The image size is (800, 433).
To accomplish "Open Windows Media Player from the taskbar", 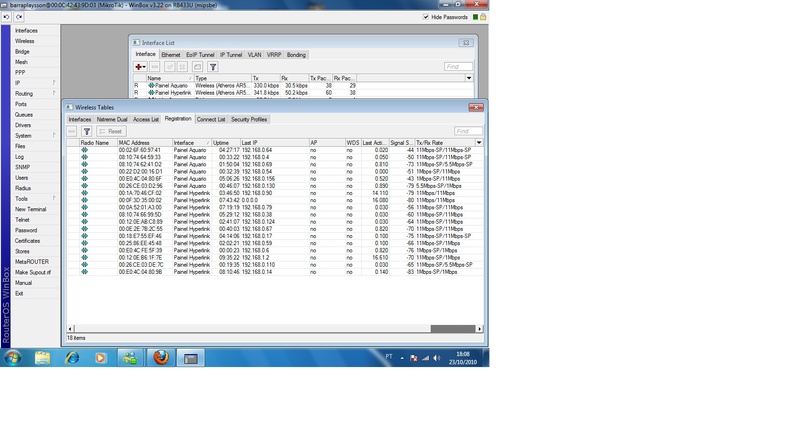I will [x=101, y=358].
